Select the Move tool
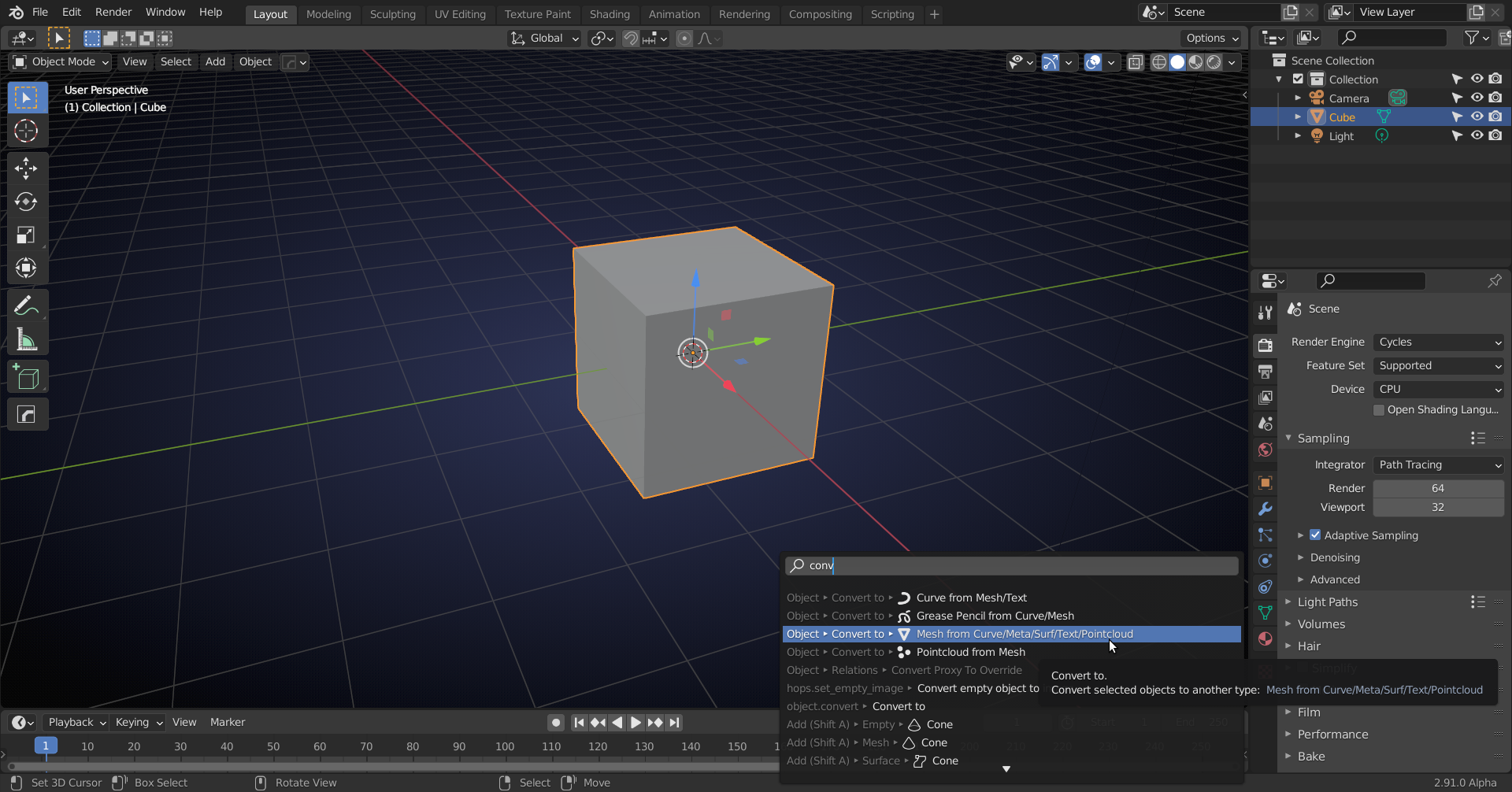This screenshot has width=1512, height=792. coord(27,168)
